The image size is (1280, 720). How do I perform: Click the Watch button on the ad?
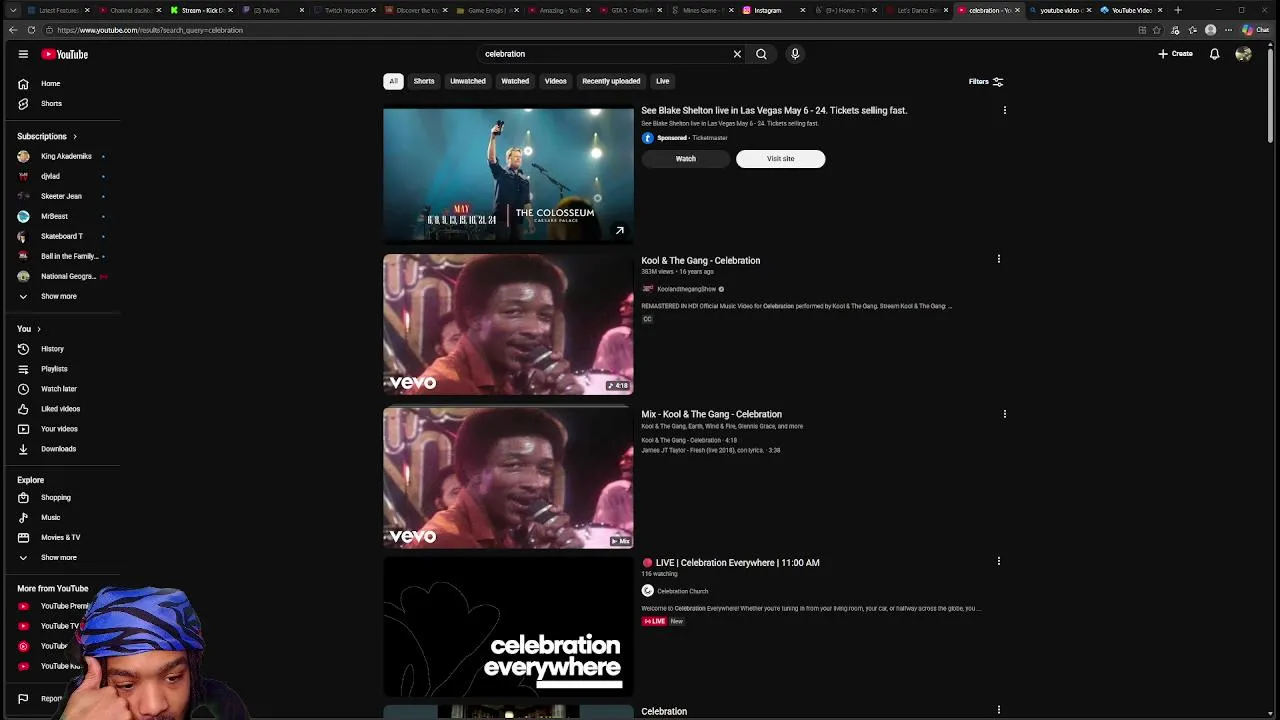click(685, 158)
